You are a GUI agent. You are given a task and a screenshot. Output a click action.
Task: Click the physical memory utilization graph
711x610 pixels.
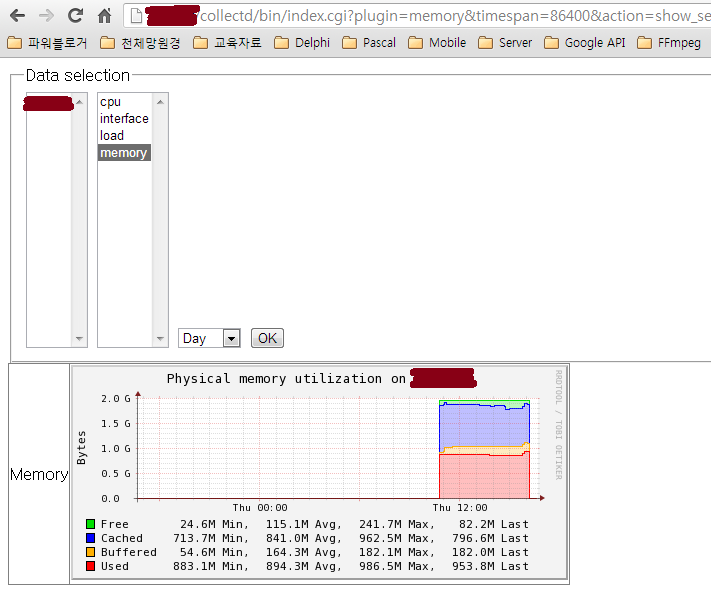coord(319,473)
